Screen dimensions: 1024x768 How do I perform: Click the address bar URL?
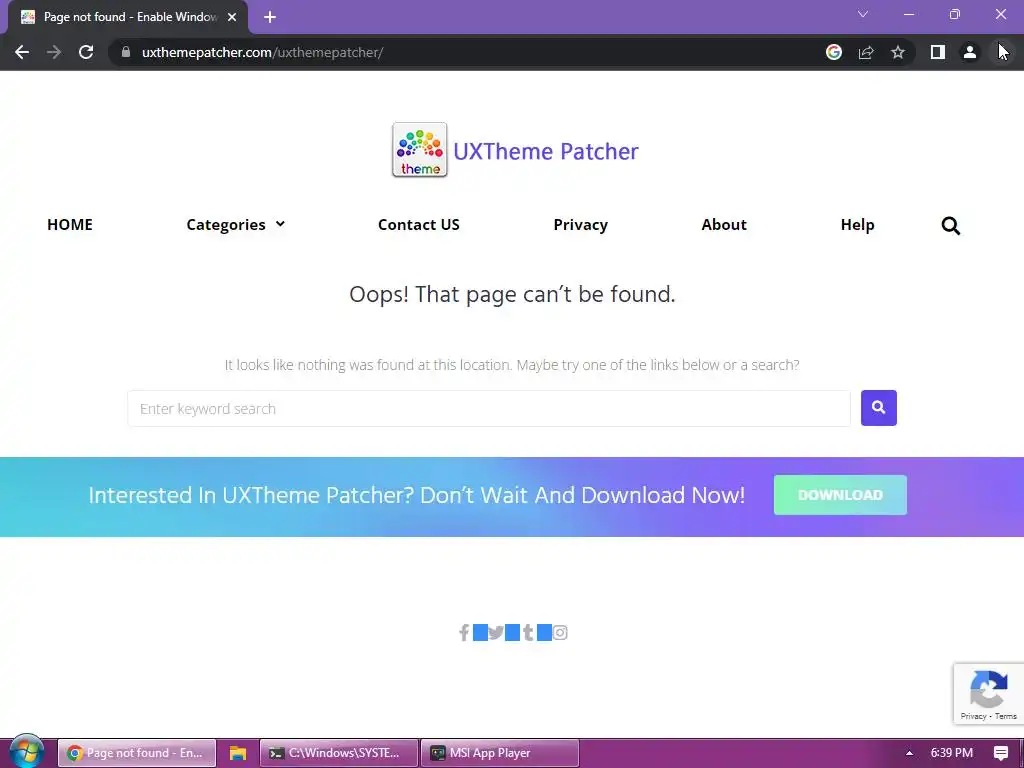click(x=263, y=52)
